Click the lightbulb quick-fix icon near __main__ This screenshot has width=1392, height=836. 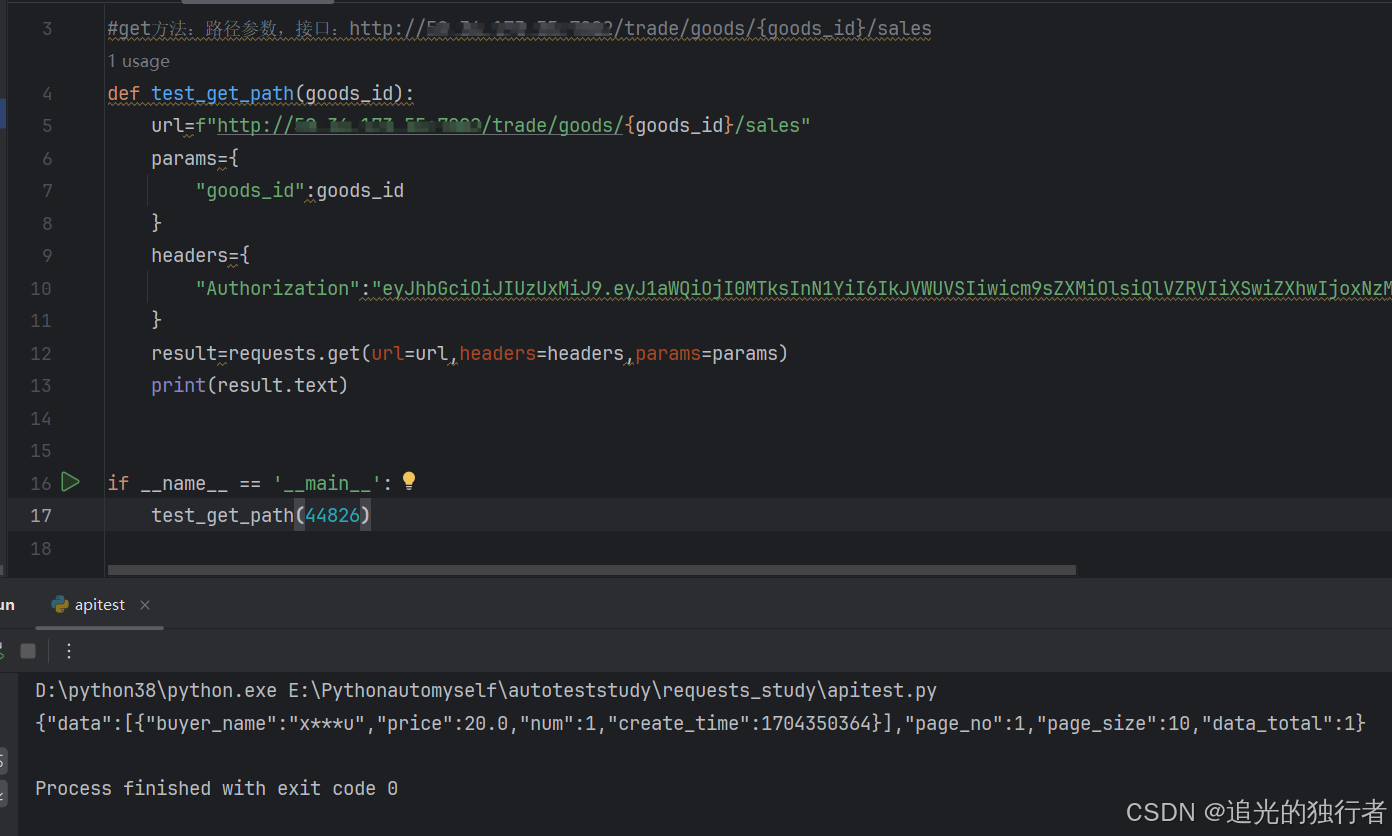409,480
